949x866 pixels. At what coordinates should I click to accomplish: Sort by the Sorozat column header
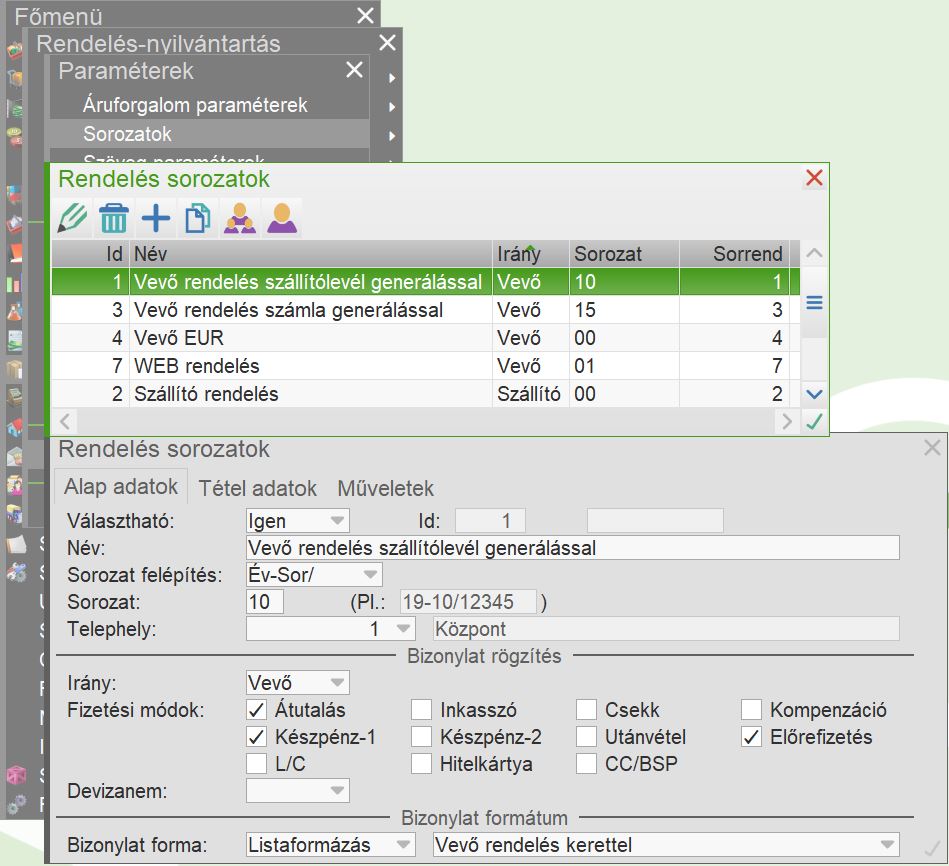click(x=624, y=254)
